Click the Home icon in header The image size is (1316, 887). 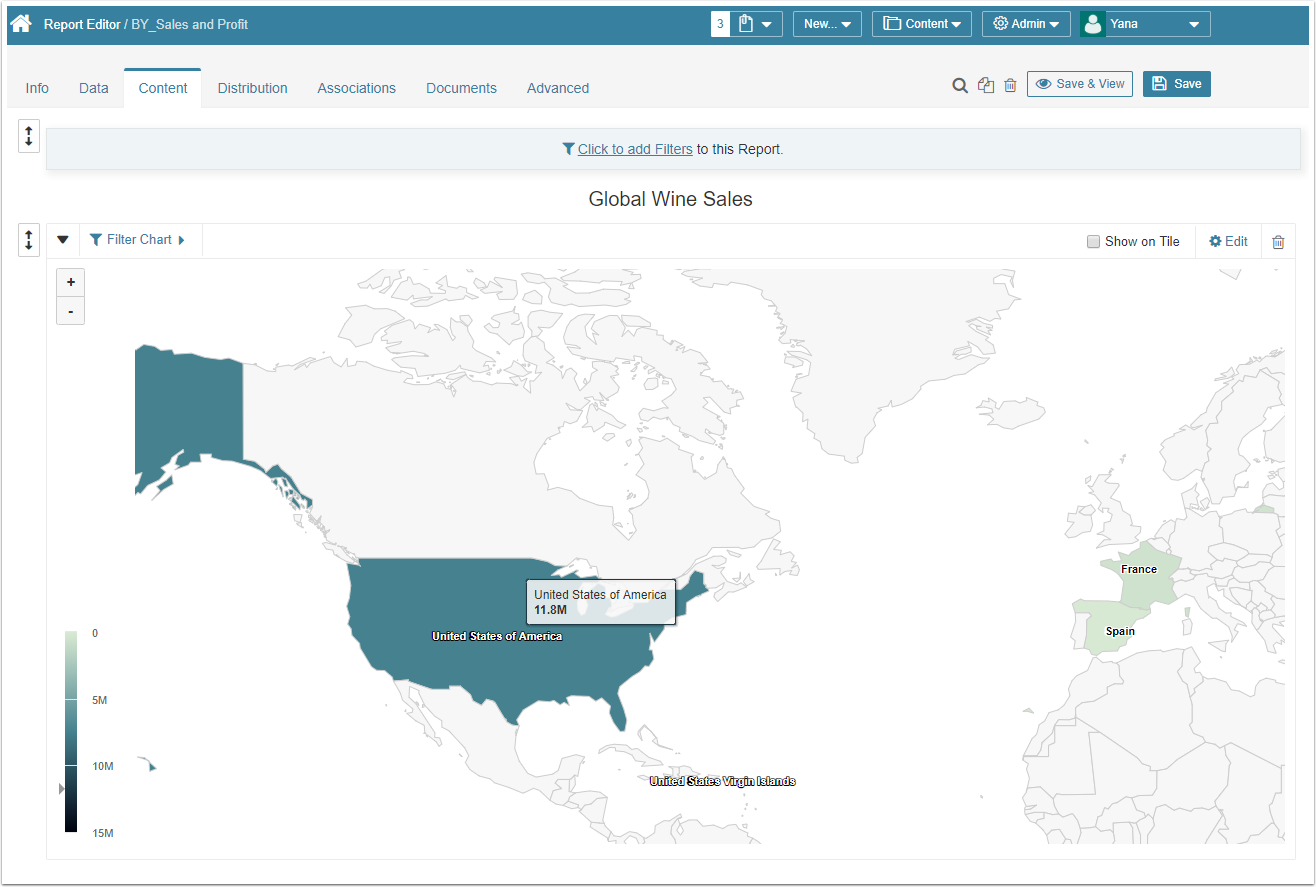pyautogui.click(x=21, y=23)
